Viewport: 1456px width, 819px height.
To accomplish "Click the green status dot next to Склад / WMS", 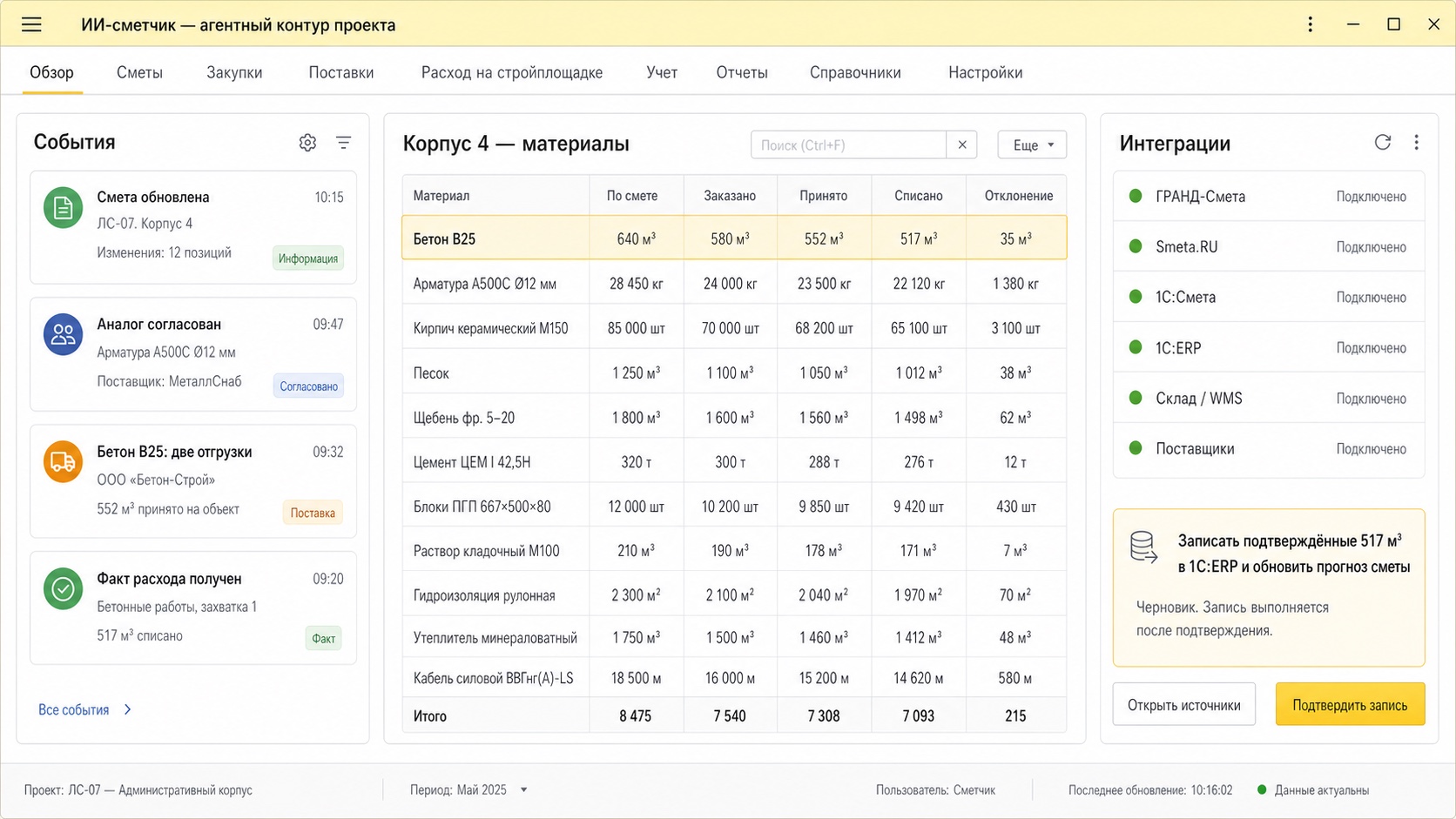I will tap(1136, 398).
